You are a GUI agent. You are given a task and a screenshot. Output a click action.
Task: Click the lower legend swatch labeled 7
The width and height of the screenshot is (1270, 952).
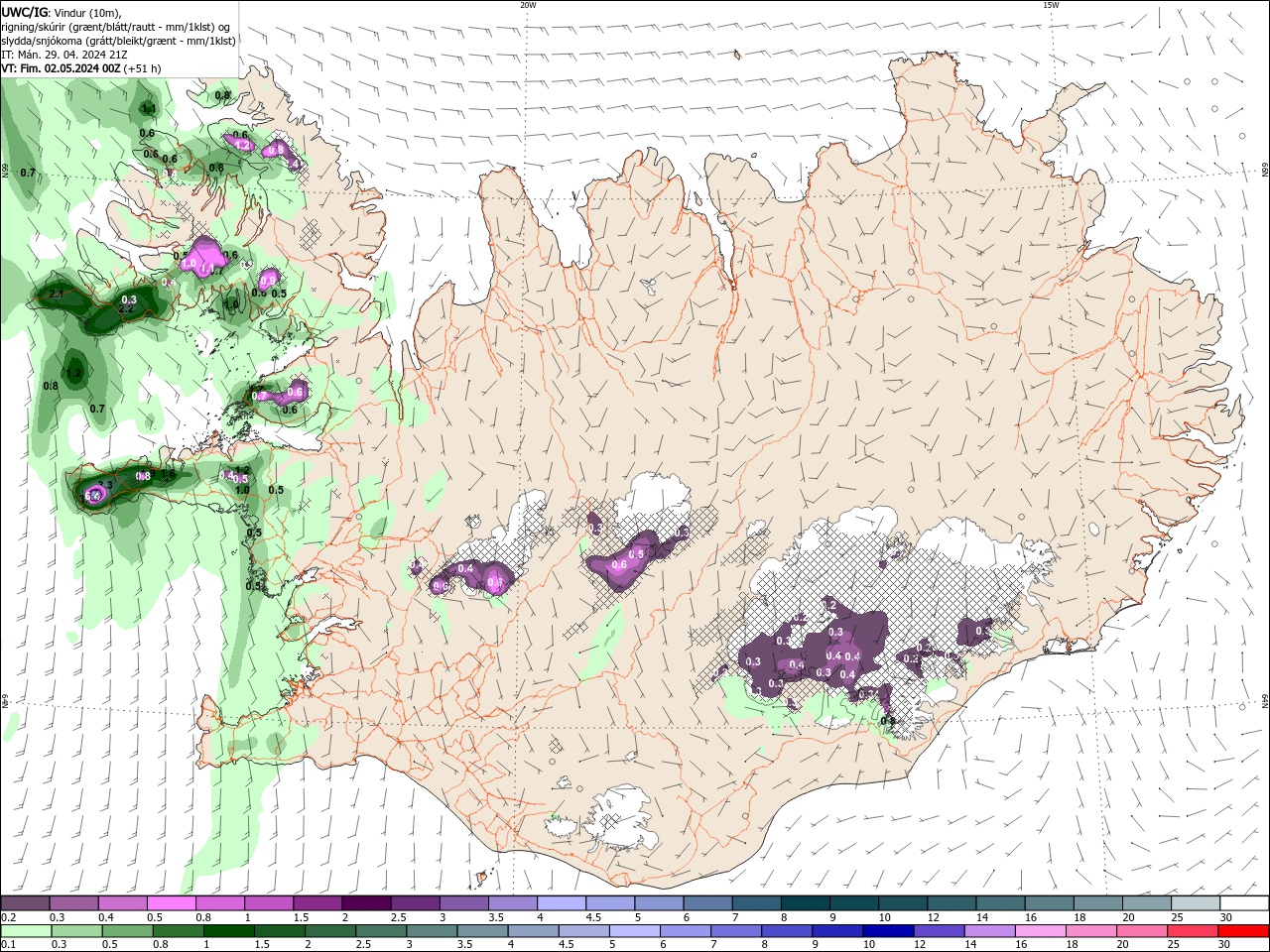point(736,931)
